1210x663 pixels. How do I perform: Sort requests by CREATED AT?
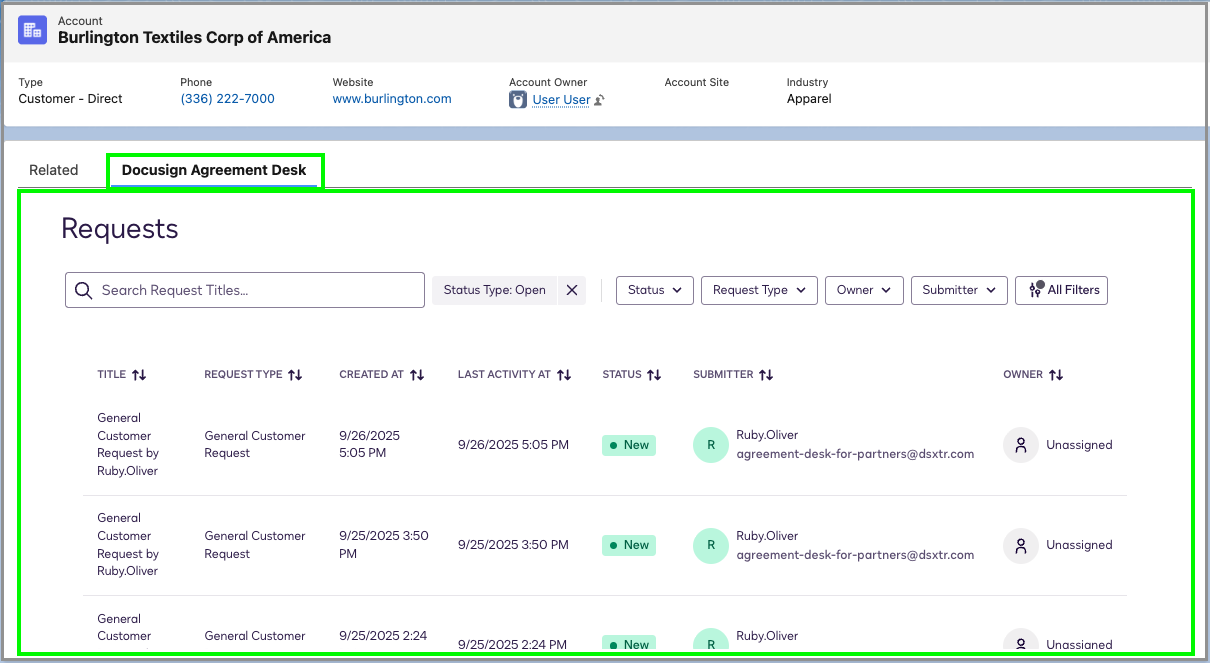pyautogui.click(x=416, y=374)
